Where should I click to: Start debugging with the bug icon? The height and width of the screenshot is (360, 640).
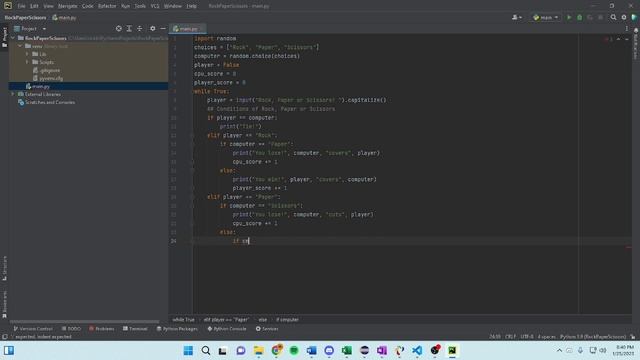(x=579, y=18)
